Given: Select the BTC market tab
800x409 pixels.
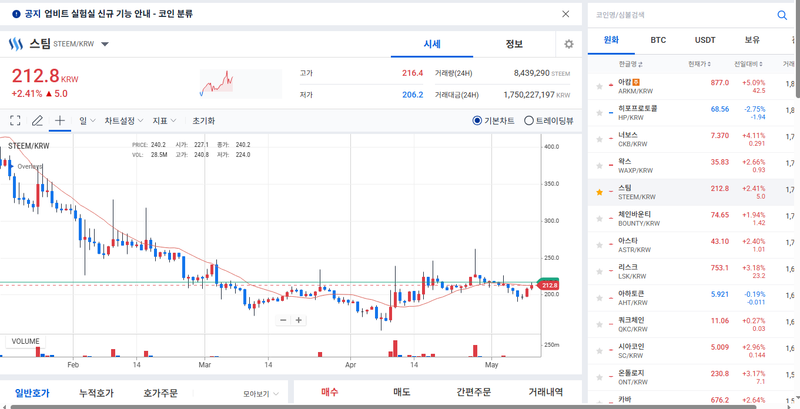Looking at the screenshot, I should (658, 40).
